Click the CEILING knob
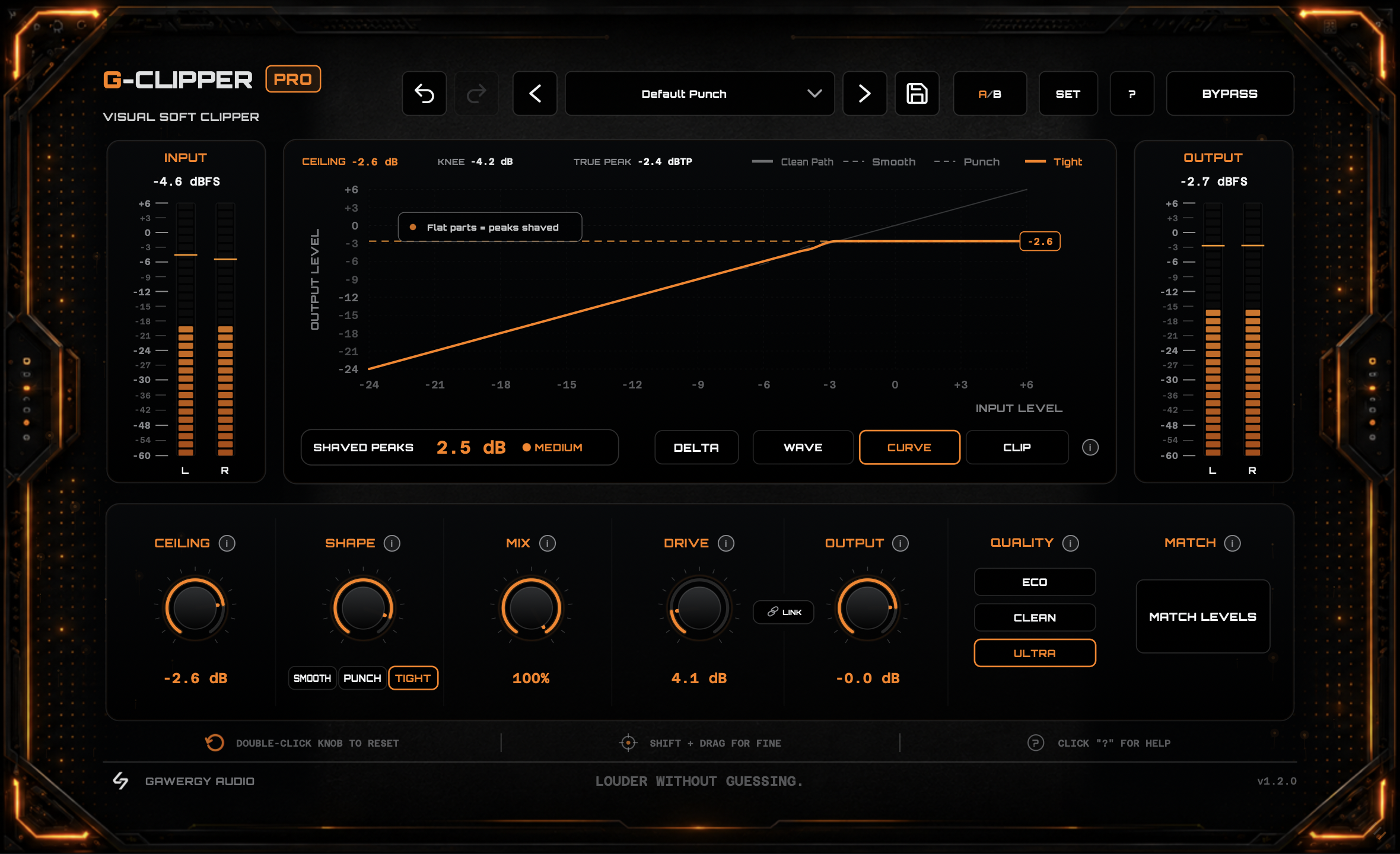Image resolution: width=1400 pixels, height=854 pixels. pyautogui.click(x=195, y=608)
